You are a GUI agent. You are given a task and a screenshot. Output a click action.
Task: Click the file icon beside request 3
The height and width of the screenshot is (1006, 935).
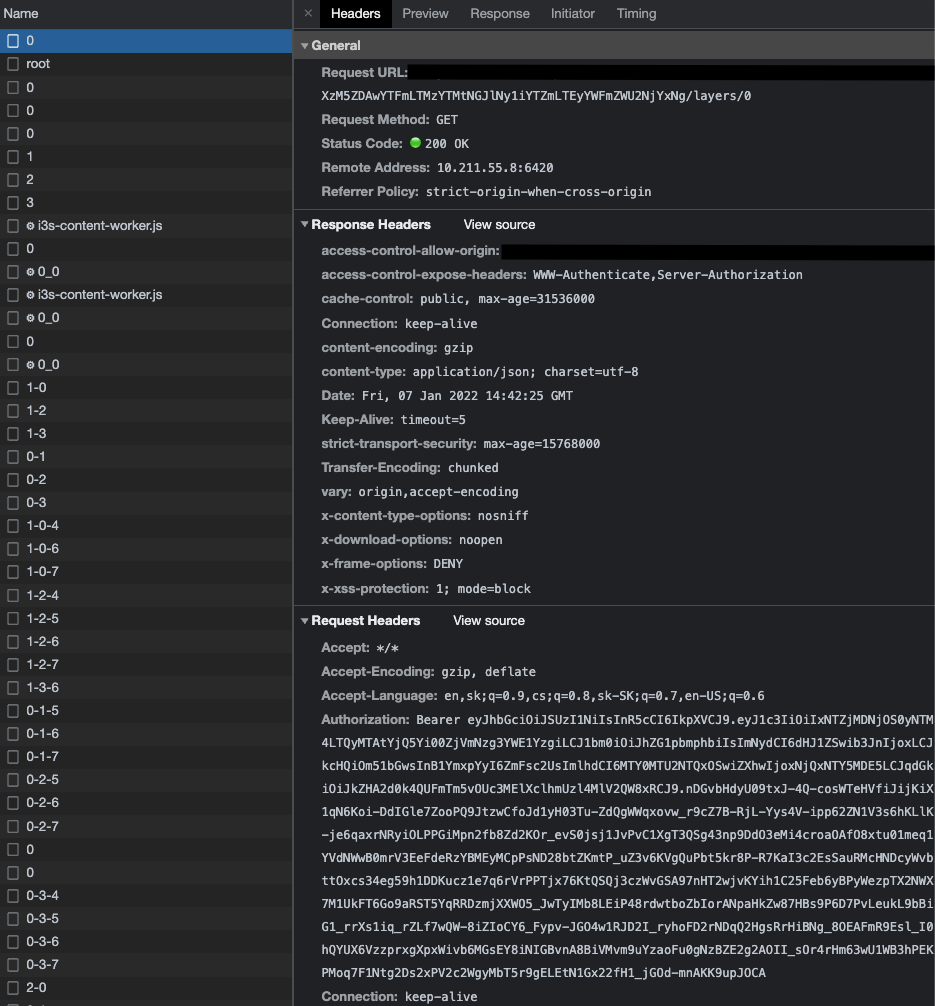tap(13, 203)
